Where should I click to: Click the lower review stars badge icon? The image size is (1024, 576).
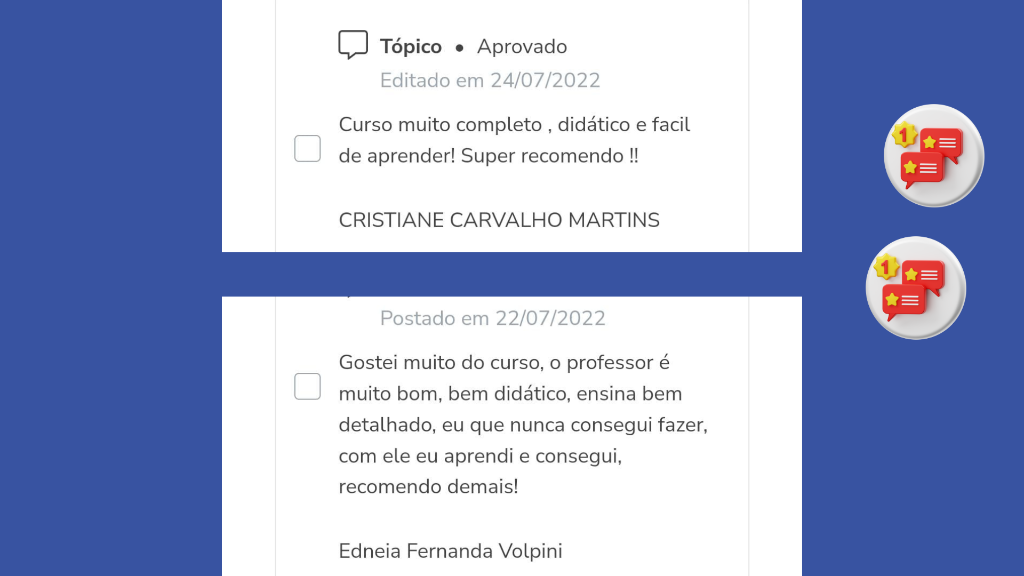click(916, 288)
